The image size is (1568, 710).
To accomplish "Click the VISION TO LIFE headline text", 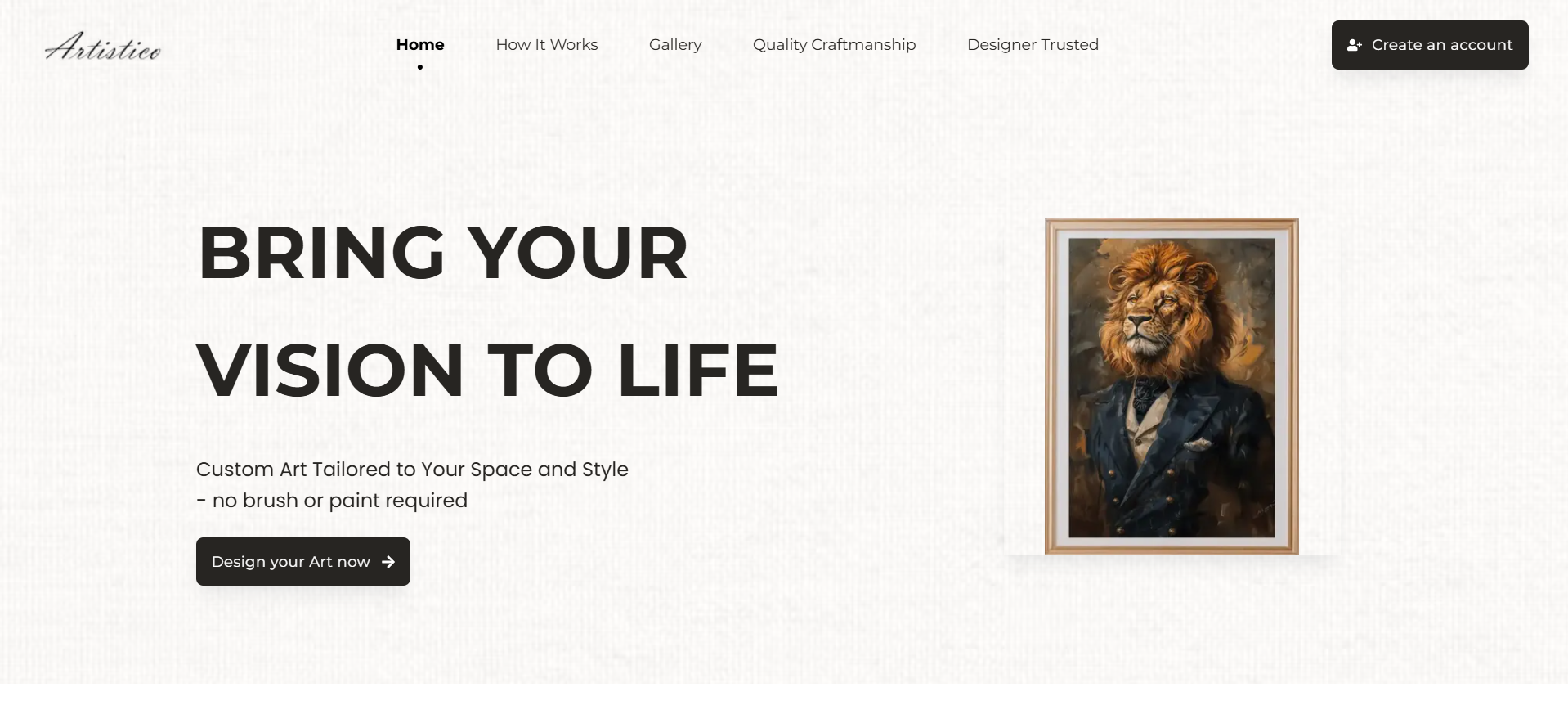I will 487,371.
